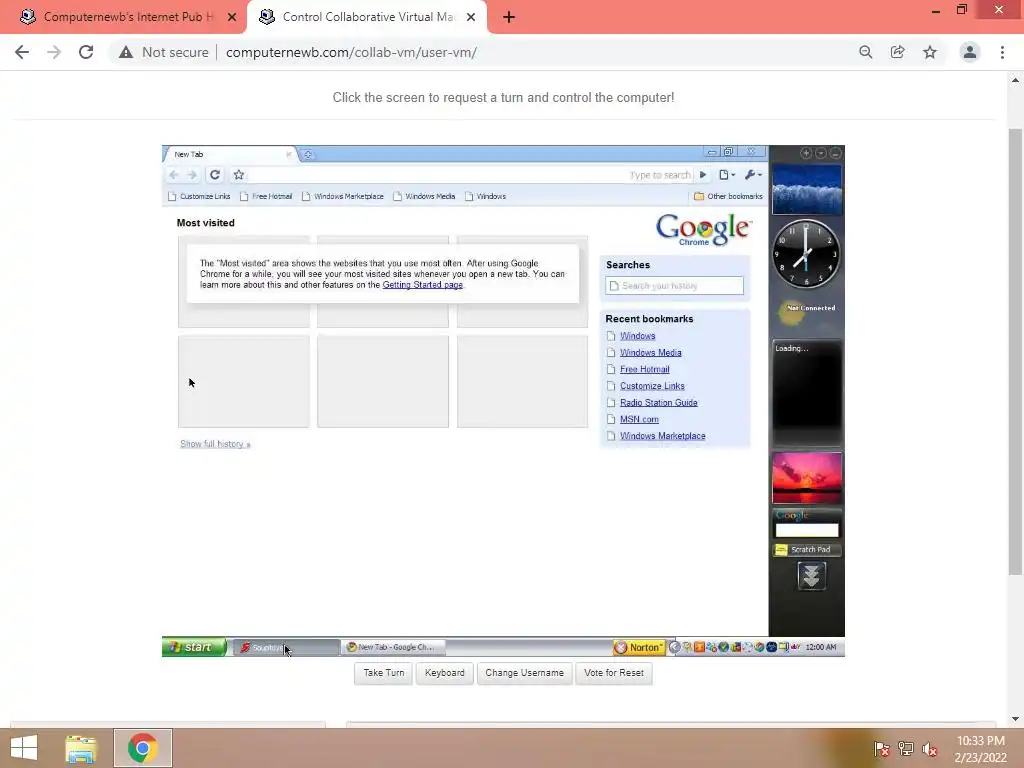
Task: Click the Getting Started page link
Action: tap(423, 285)
